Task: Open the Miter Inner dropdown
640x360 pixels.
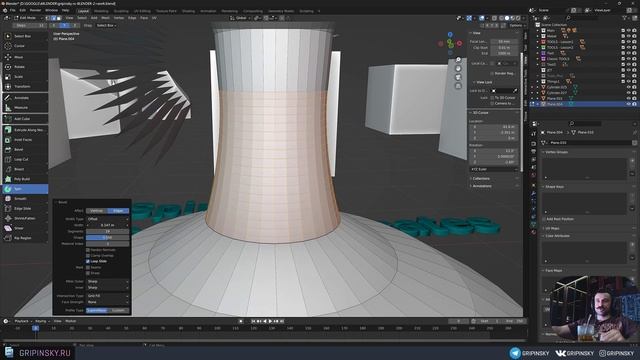Action: [108, 287]
